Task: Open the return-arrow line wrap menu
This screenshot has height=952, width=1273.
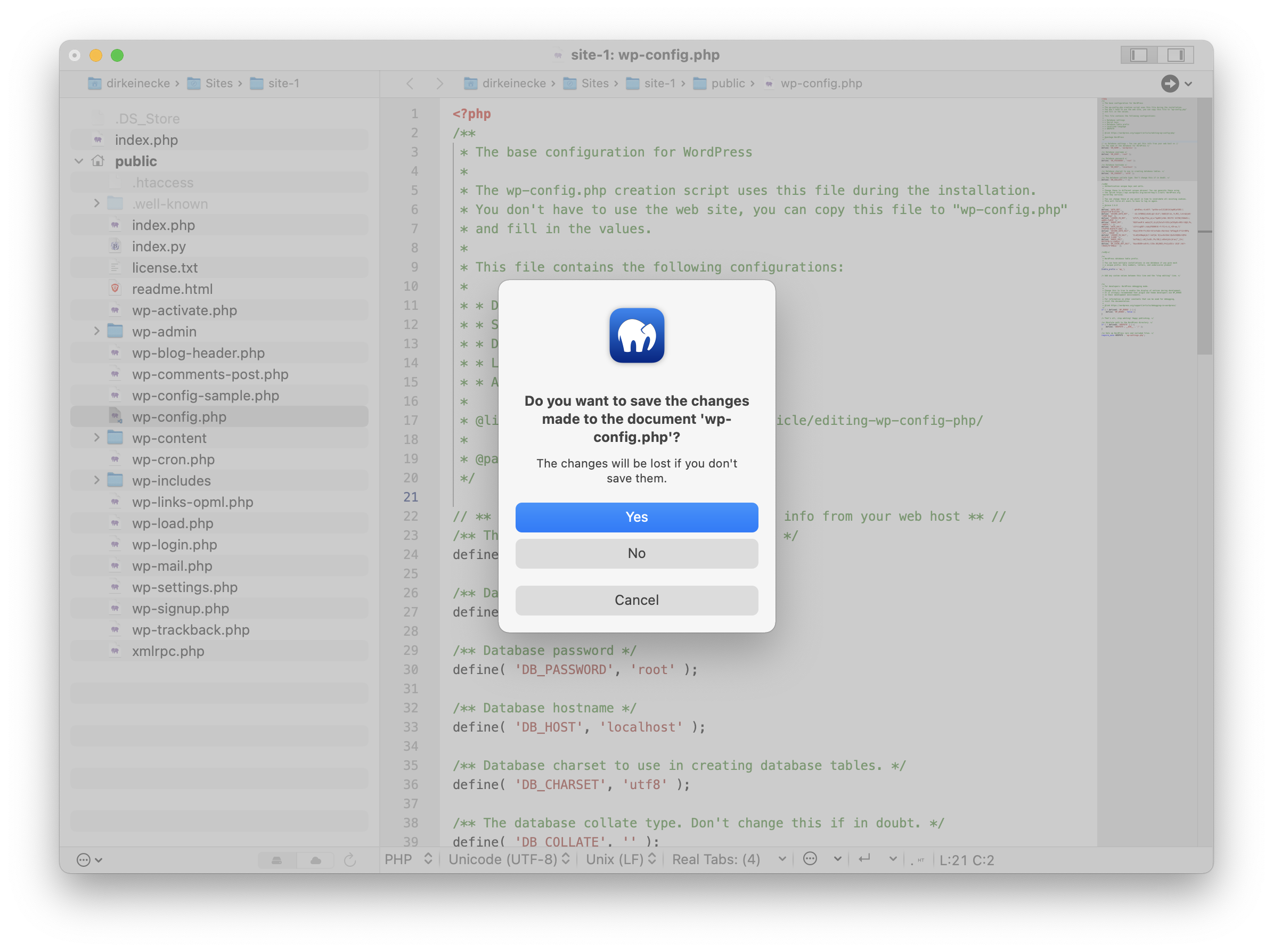Action: click(877, 859)
